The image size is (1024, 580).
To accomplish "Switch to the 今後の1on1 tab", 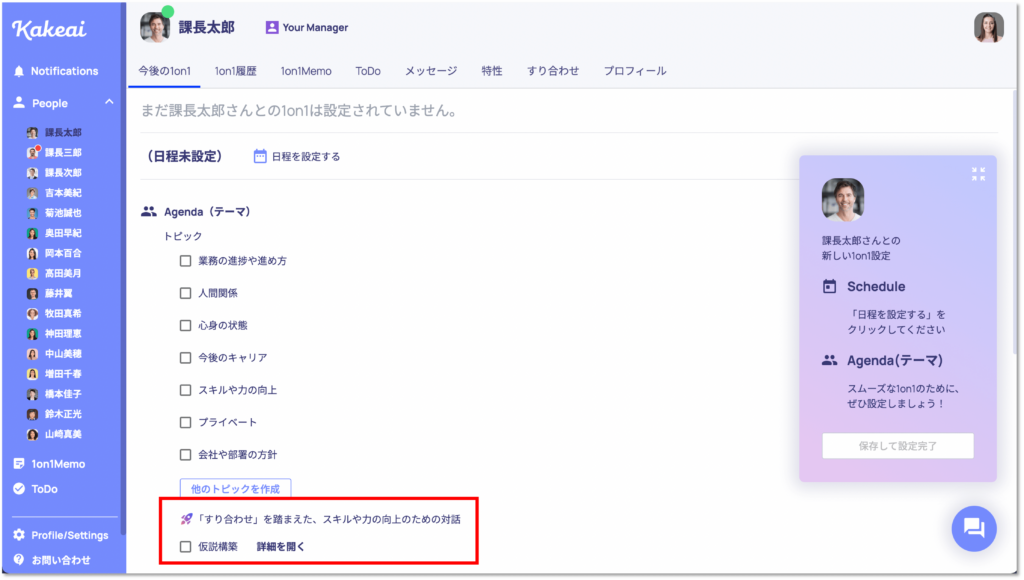I will click(165, 71).
